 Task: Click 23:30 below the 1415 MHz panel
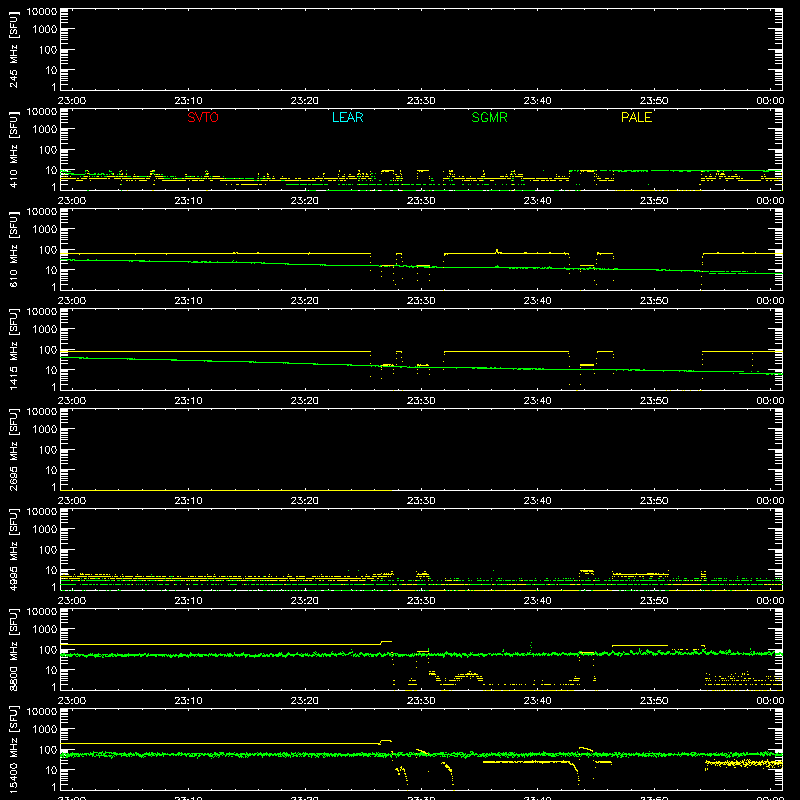tap(421, 401)
